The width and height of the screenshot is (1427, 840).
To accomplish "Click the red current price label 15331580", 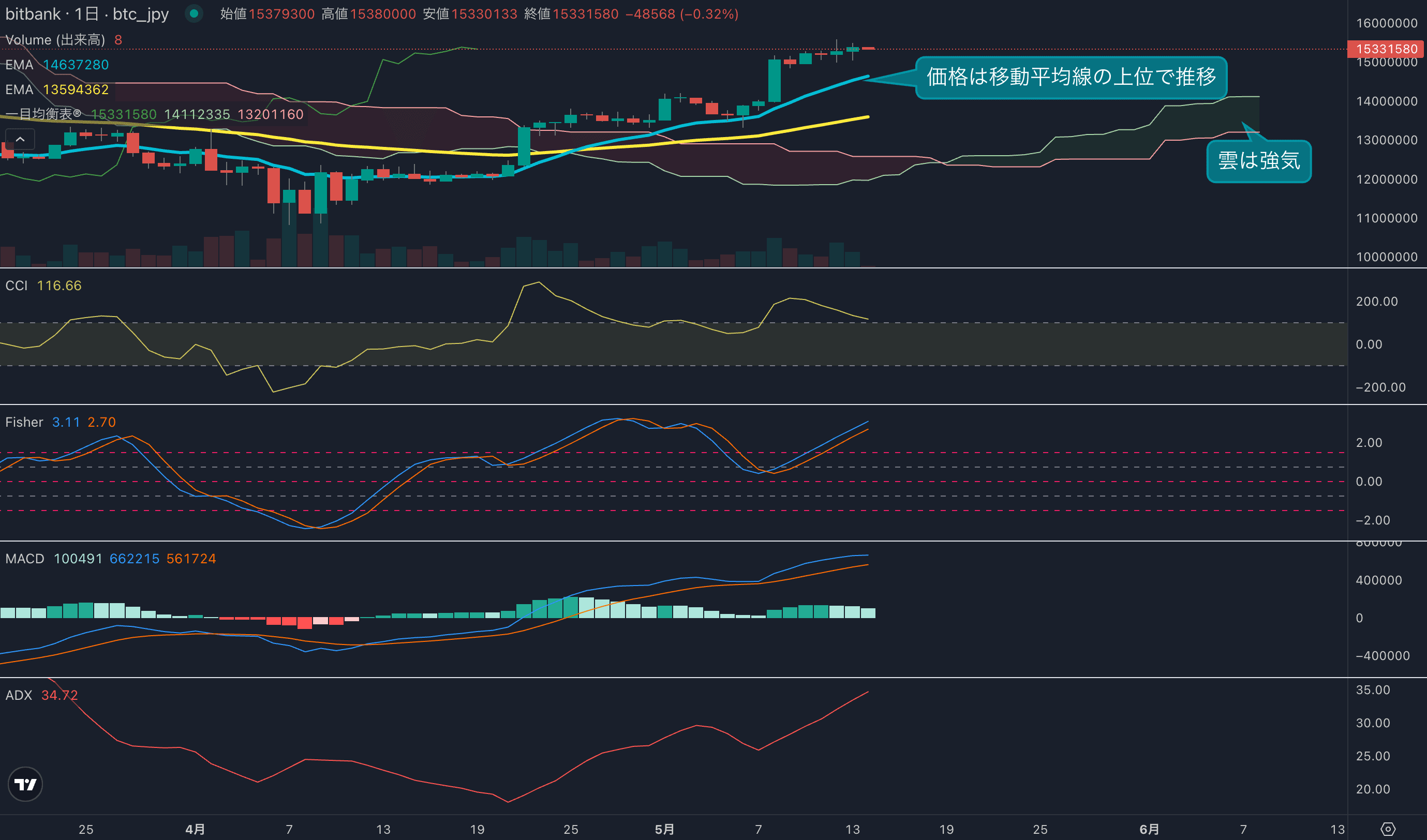I will (x=1386, y=49).
